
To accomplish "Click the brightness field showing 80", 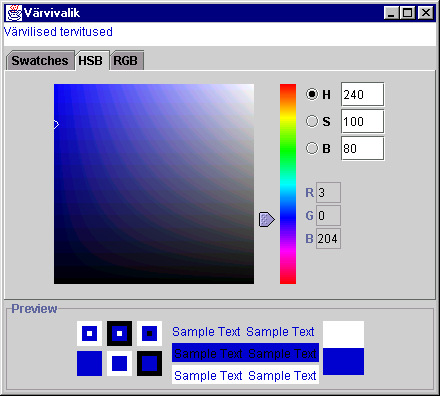I will point(362,148).
